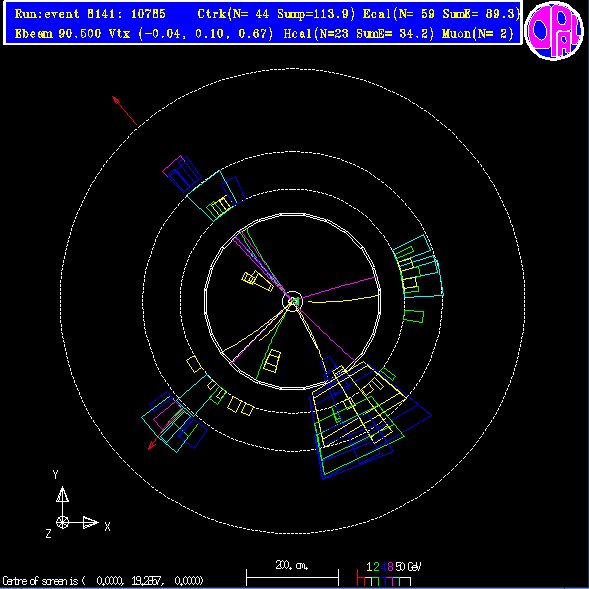The width and height of the screenshot is (589, 589).
Task: Click the Hcal(N=23 SumE= 34.2) header entry
Action: tap(359, 34)
